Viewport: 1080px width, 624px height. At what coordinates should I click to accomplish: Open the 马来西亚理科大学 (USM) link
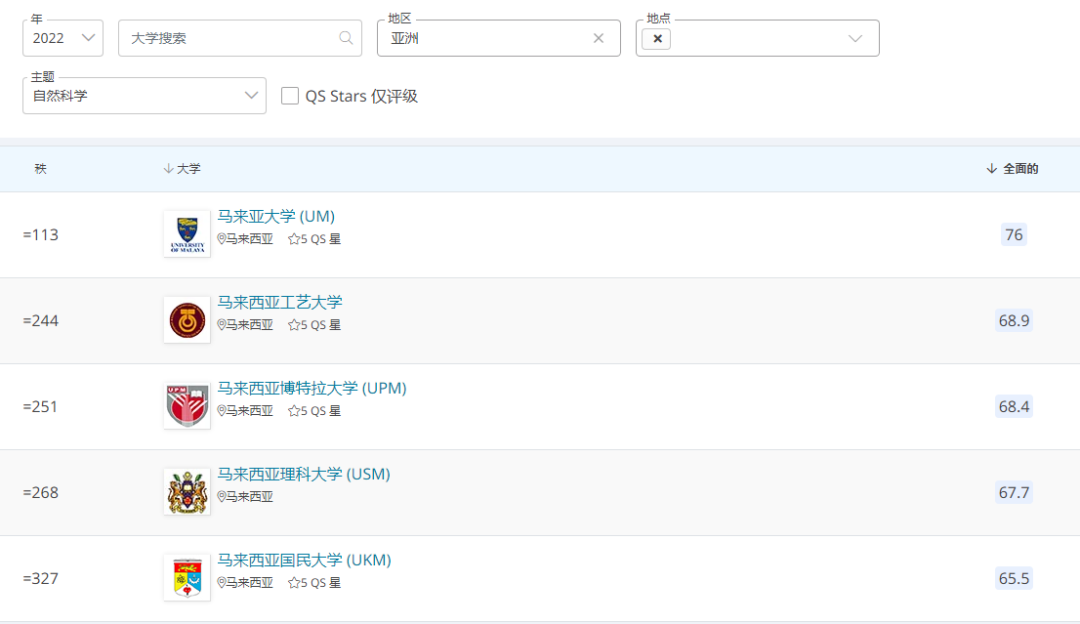click(304, 474)
